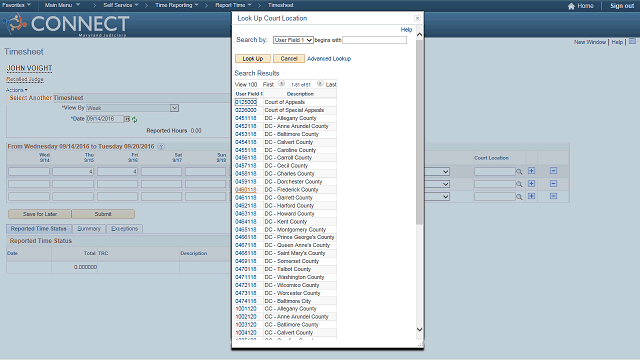Click the CONNECT logo
Image resolution: width=640 pixels, height=360 pixels.
pyautogui.click(x=66, y=24)
